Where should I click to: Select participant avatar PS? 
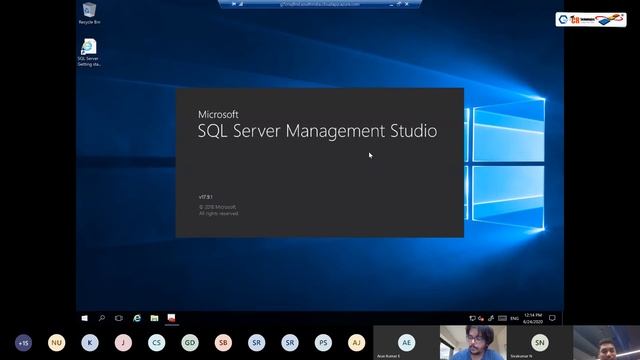pos(323,343)
